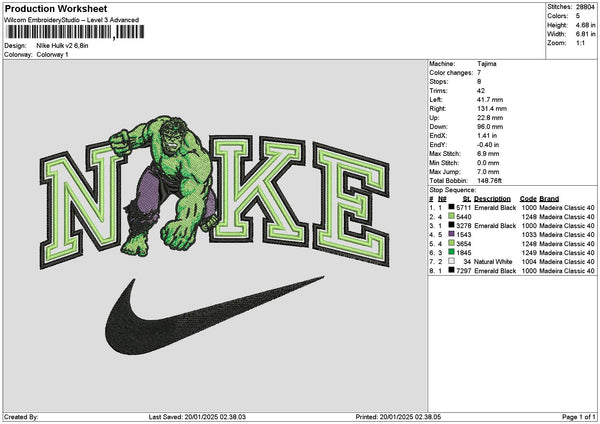Click Emerald Black description in stop row 1
This screenshot has height=424, width=600.
495,208
